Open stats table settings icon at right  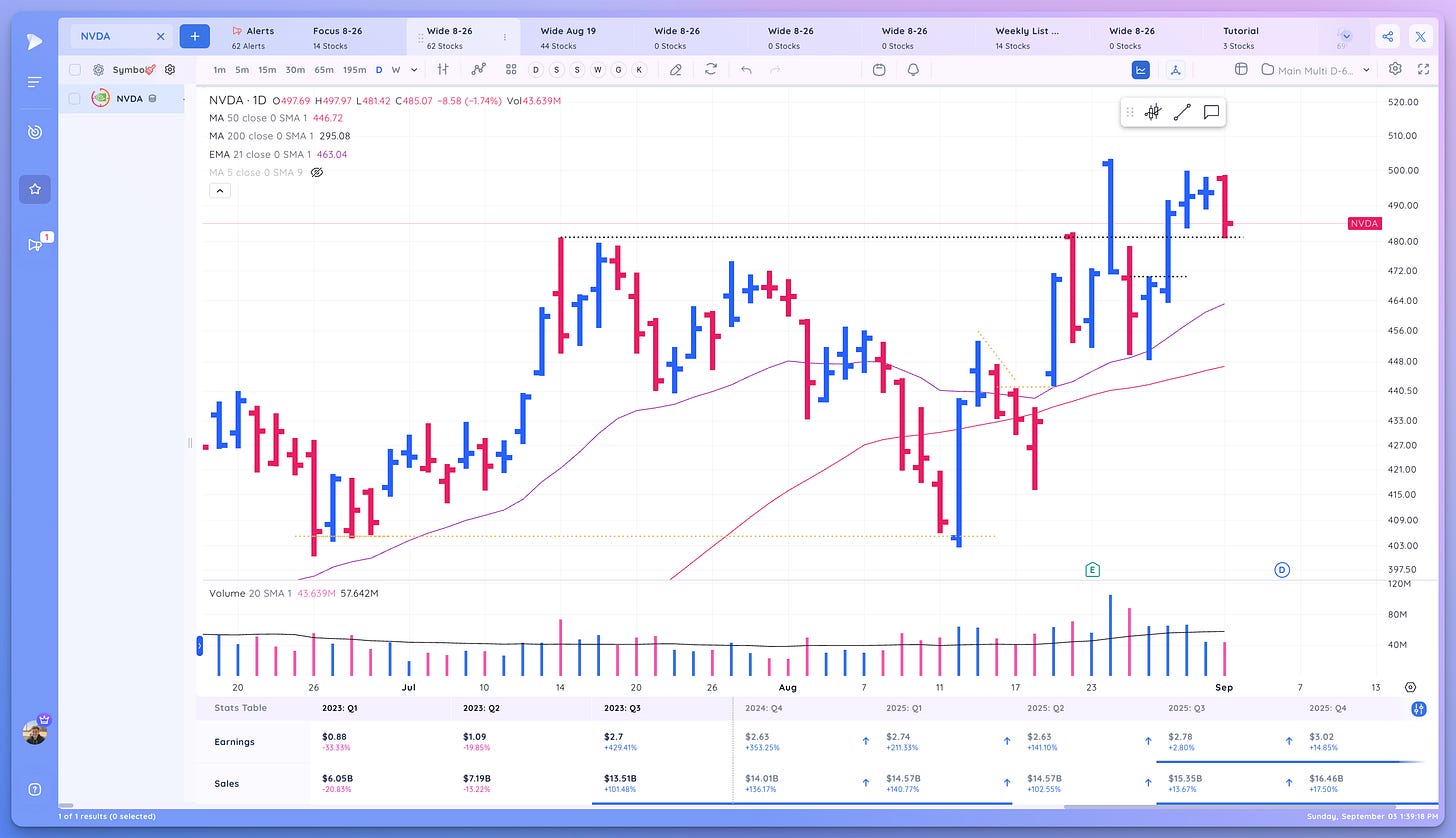[x=1418, y=708]
